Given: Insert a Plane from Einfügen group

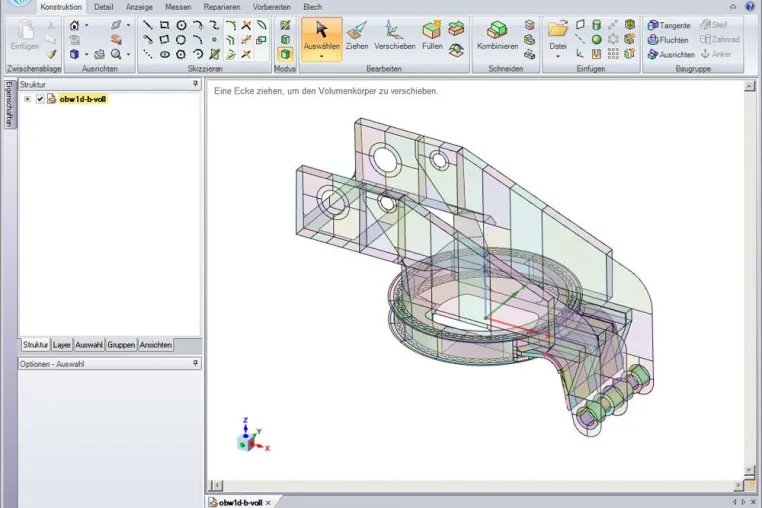Looking at the screenshot, I should pyautogui.click(x=580, y=25).
